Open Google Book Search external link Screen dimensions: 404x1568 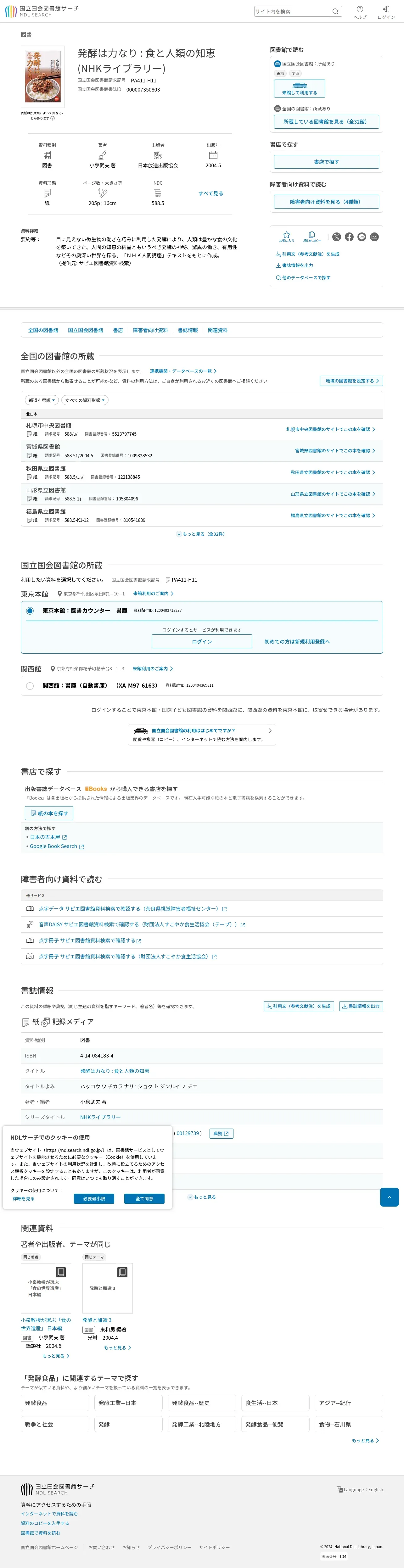pos(57,846)
